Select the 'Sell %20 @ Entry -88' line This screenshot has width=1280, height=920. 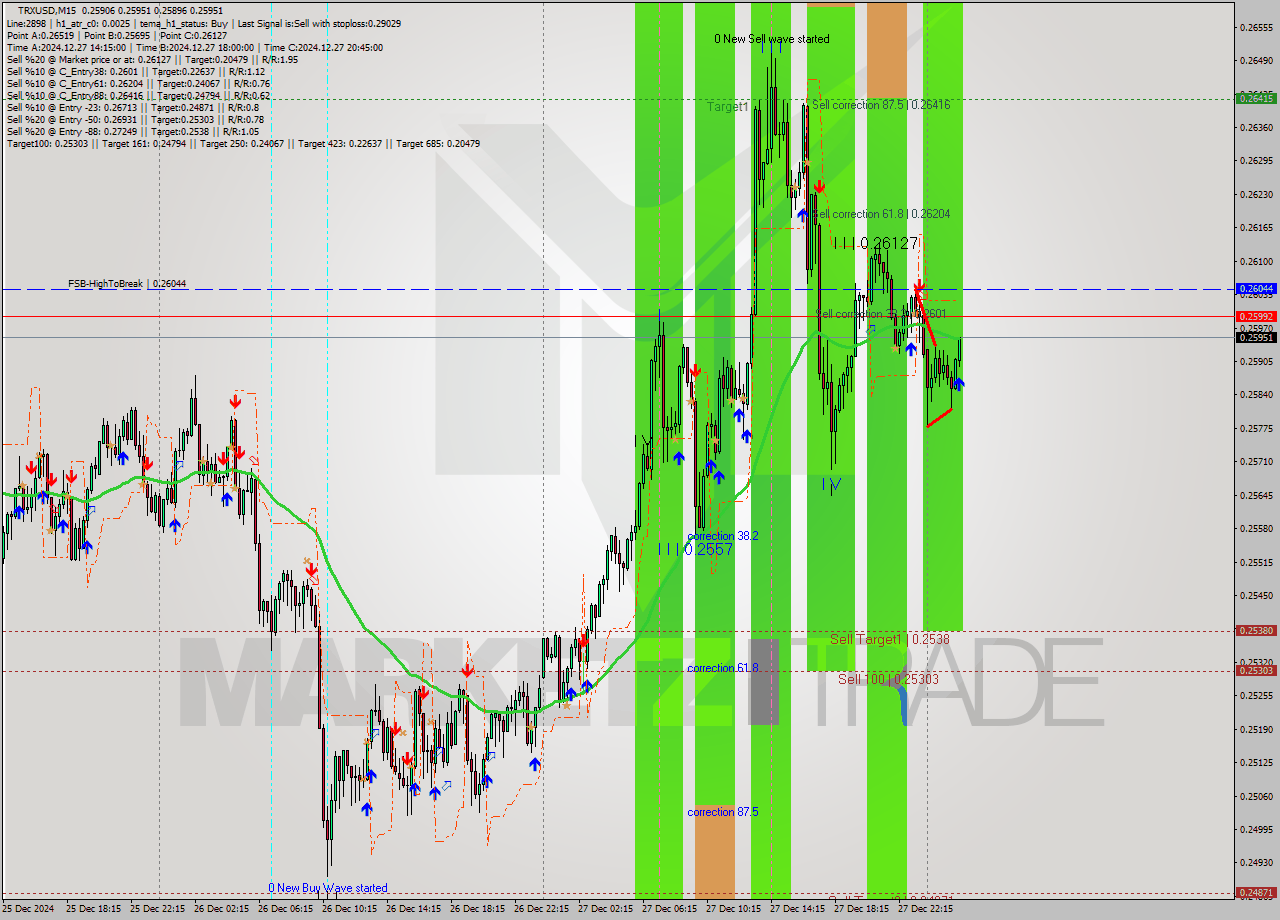click(x=132, y=131)
